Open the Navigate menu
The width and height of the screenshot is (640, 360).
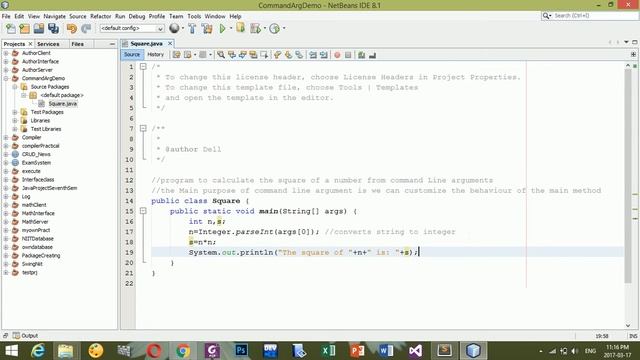(55, 16)
